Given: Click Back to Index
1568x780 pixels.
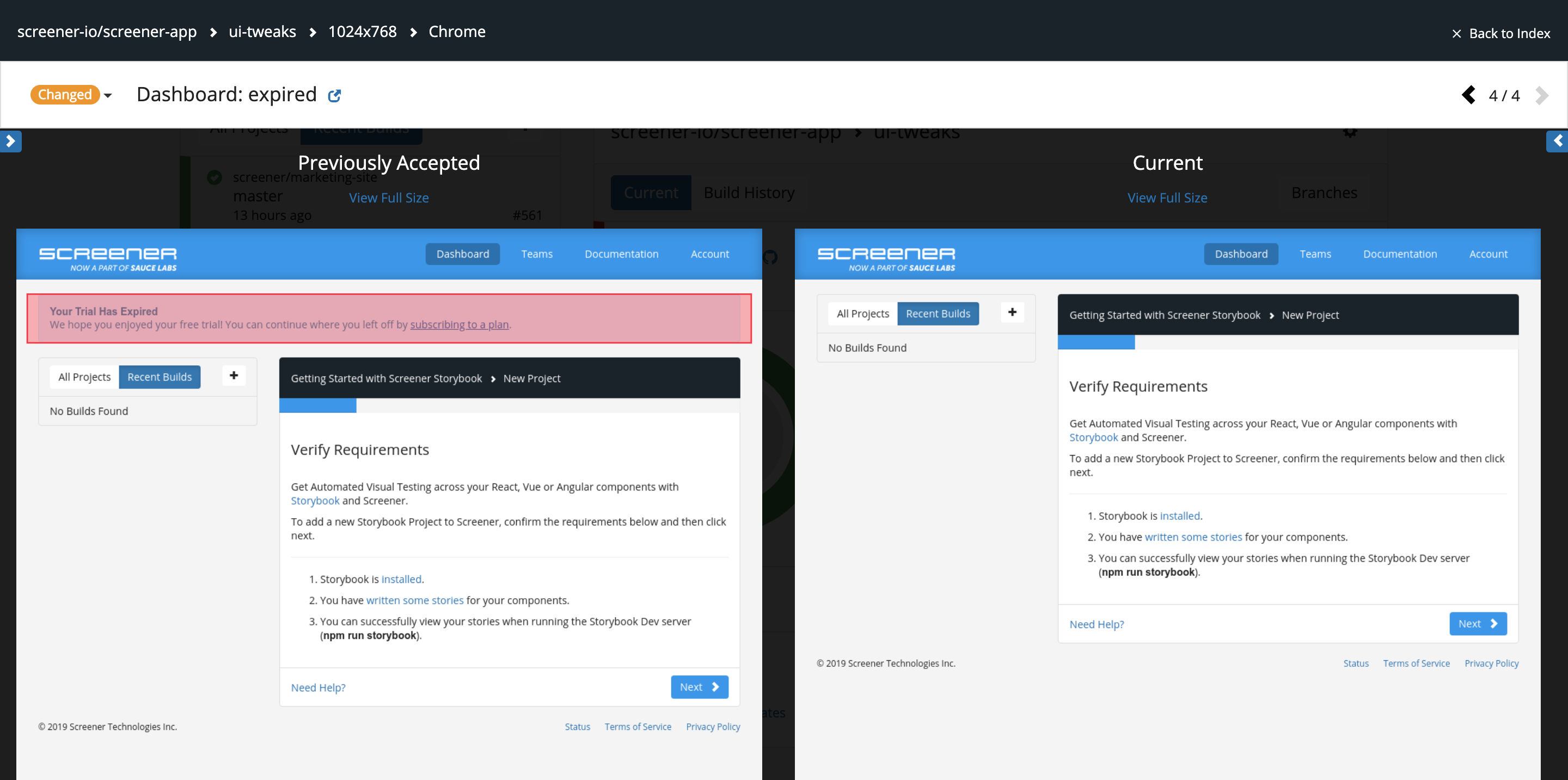Looking at the screenshot, I should pyautogui.click(x=1501, y=33).
